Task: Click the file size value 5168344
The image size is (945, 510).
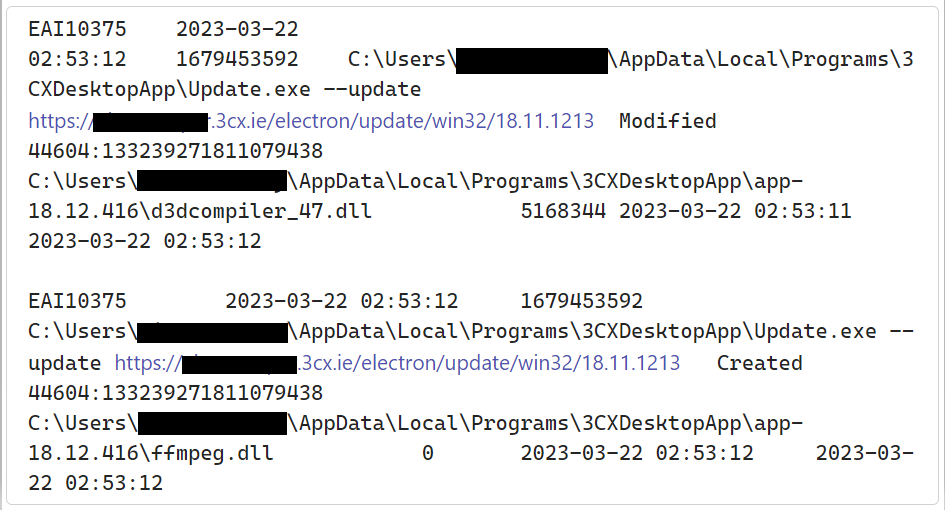Action: pyautogui.click(x=563, y=211)
